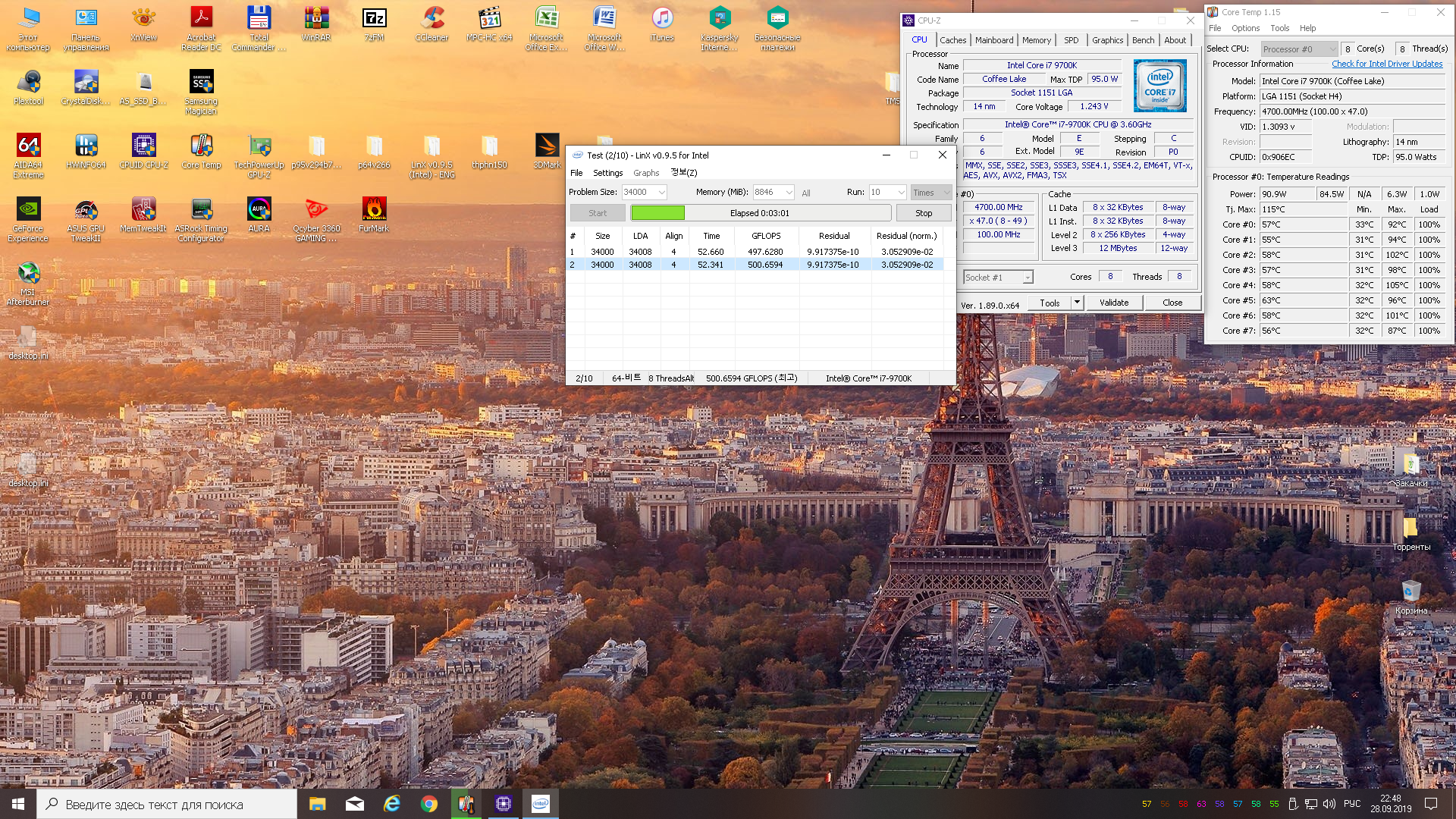This screenshot has width=1456, height=819.
Task: Open the 3DMark desktop shortcut
Action: [x=547, y=146]
